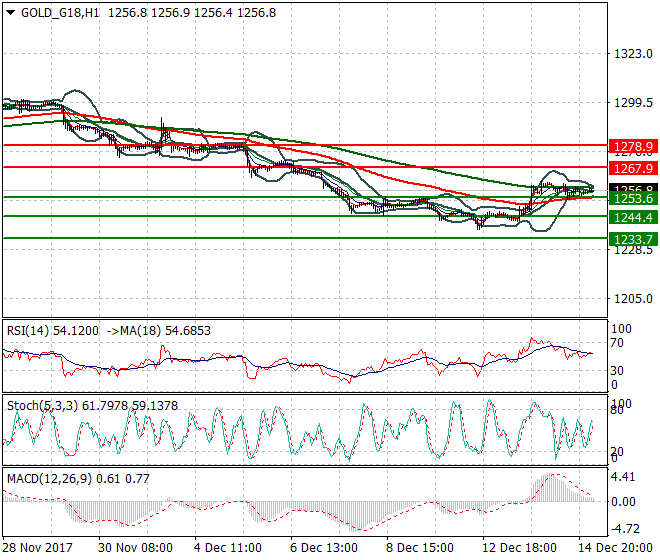
Task: Select the green support level label 1244.4
Action: tap(633, 218)
